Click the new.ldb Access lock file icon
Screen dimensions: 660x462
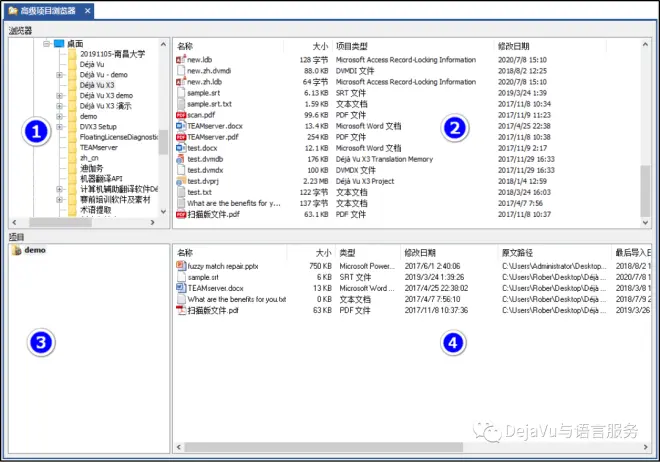pos(181,60)
